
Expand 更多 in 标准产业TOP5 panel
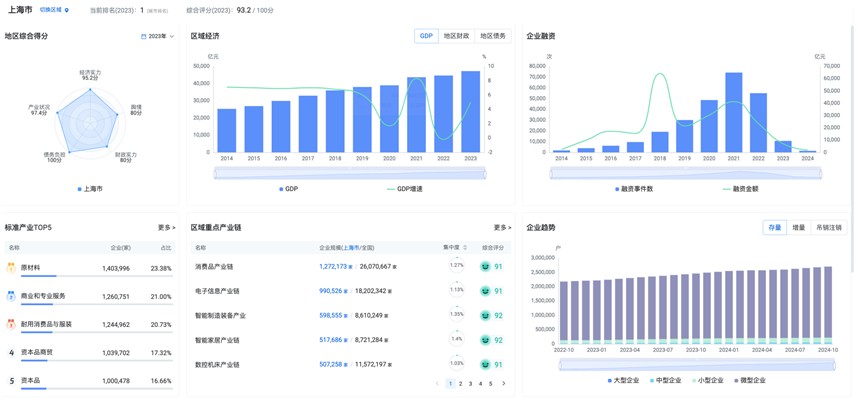(166, 227)
